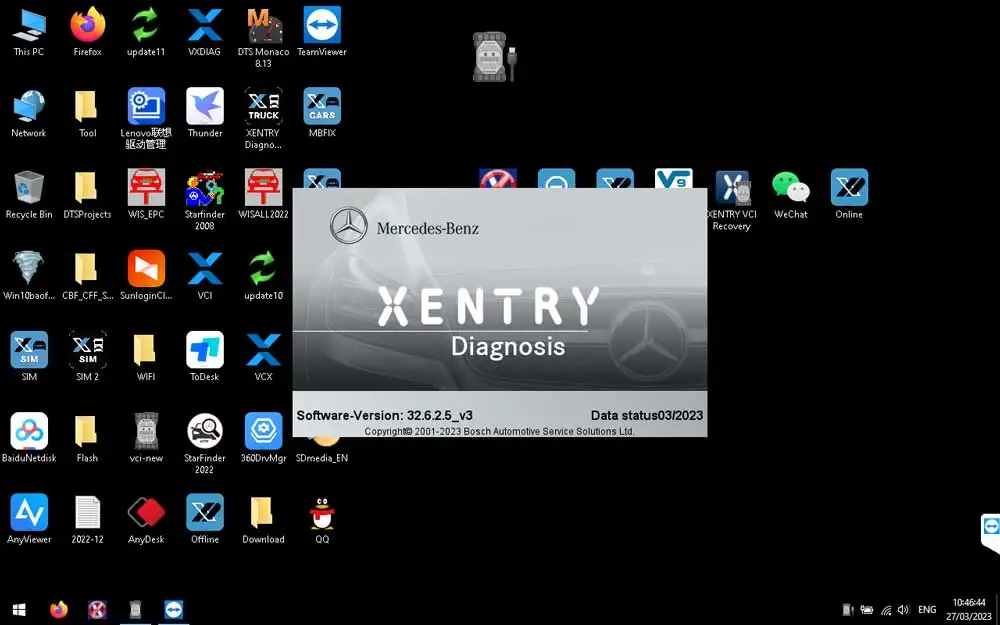This screenshot has height=625, width=1000.
Task: Launch the QQ penguin icon
Action: coord(322,518)
